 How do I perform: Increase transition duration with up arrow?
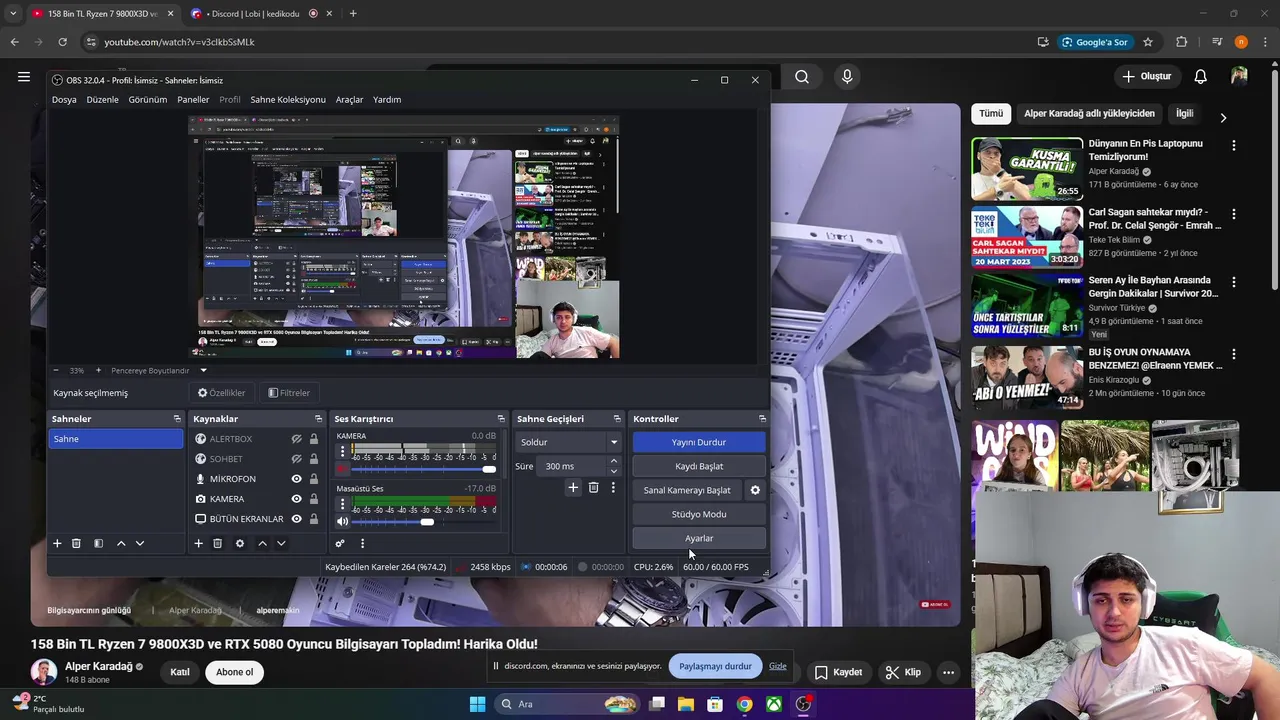coord(613,462)
